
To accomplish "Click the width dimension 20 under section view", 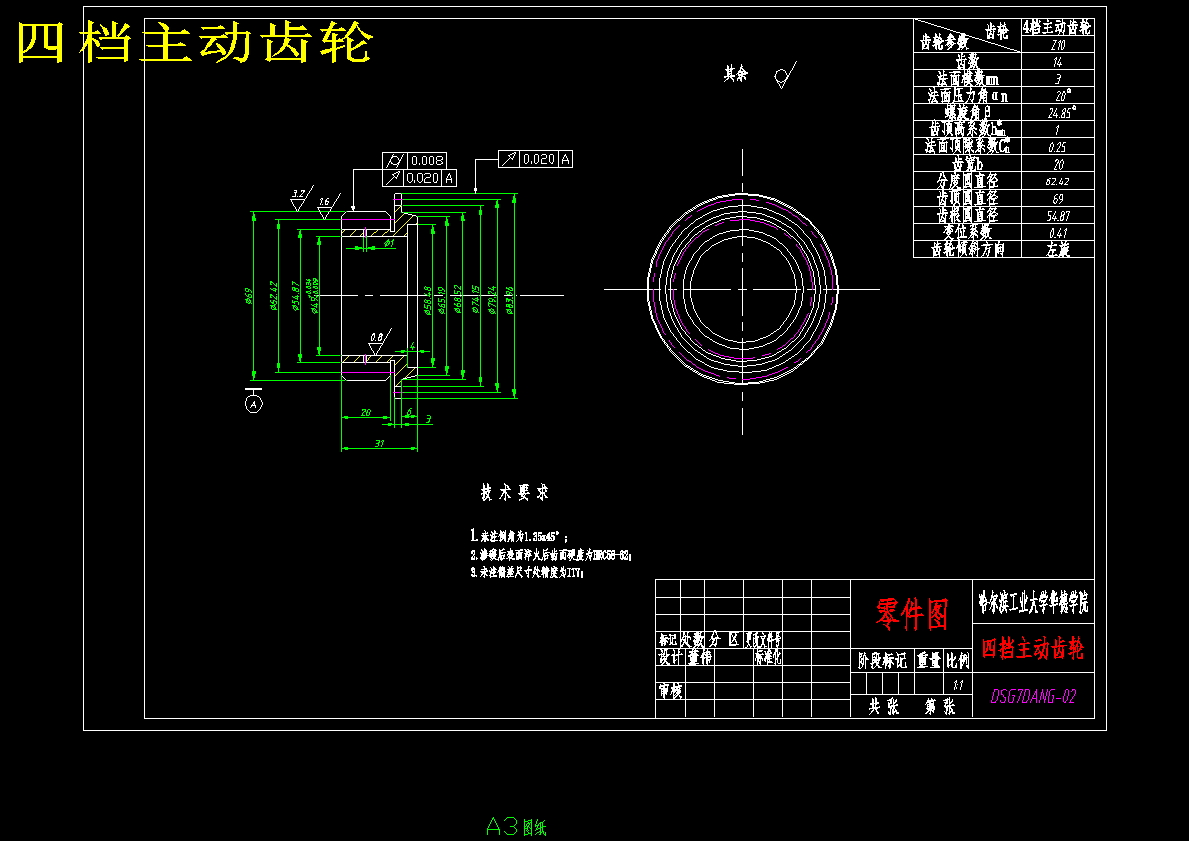I will click(365, 413).
